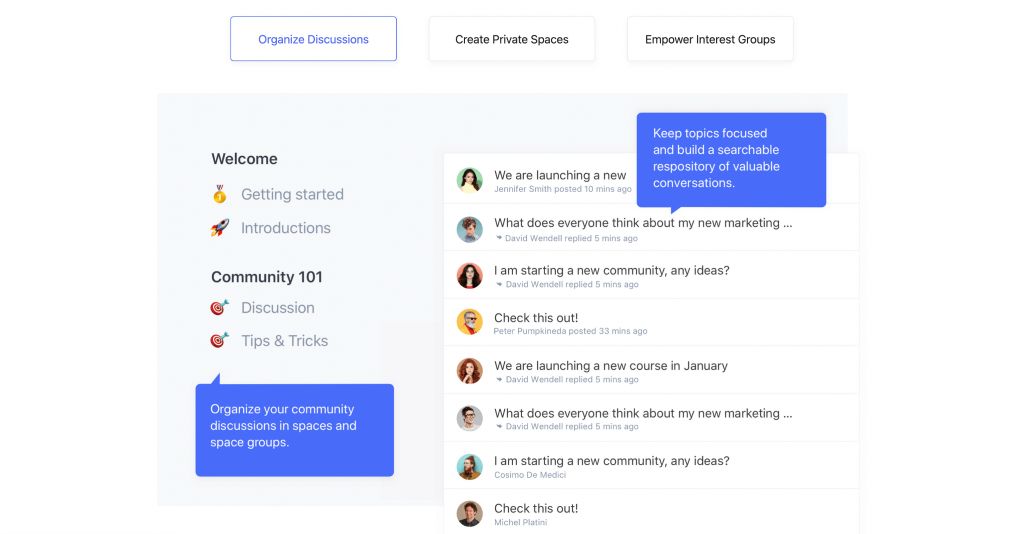This screenshot has width=1024, height=534.
Task: Click avatar beside first 'What does everyone think' post
Action: click(x=470, y=229)
